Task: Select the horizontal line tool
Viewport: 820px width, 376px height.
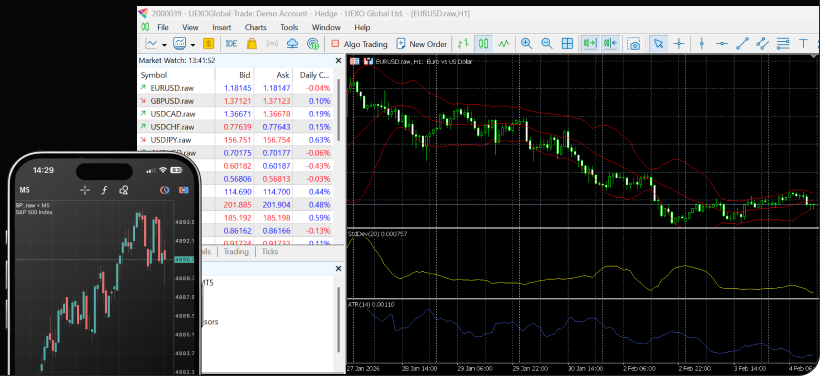Action: pyautogui.click(x=722, y=44)
